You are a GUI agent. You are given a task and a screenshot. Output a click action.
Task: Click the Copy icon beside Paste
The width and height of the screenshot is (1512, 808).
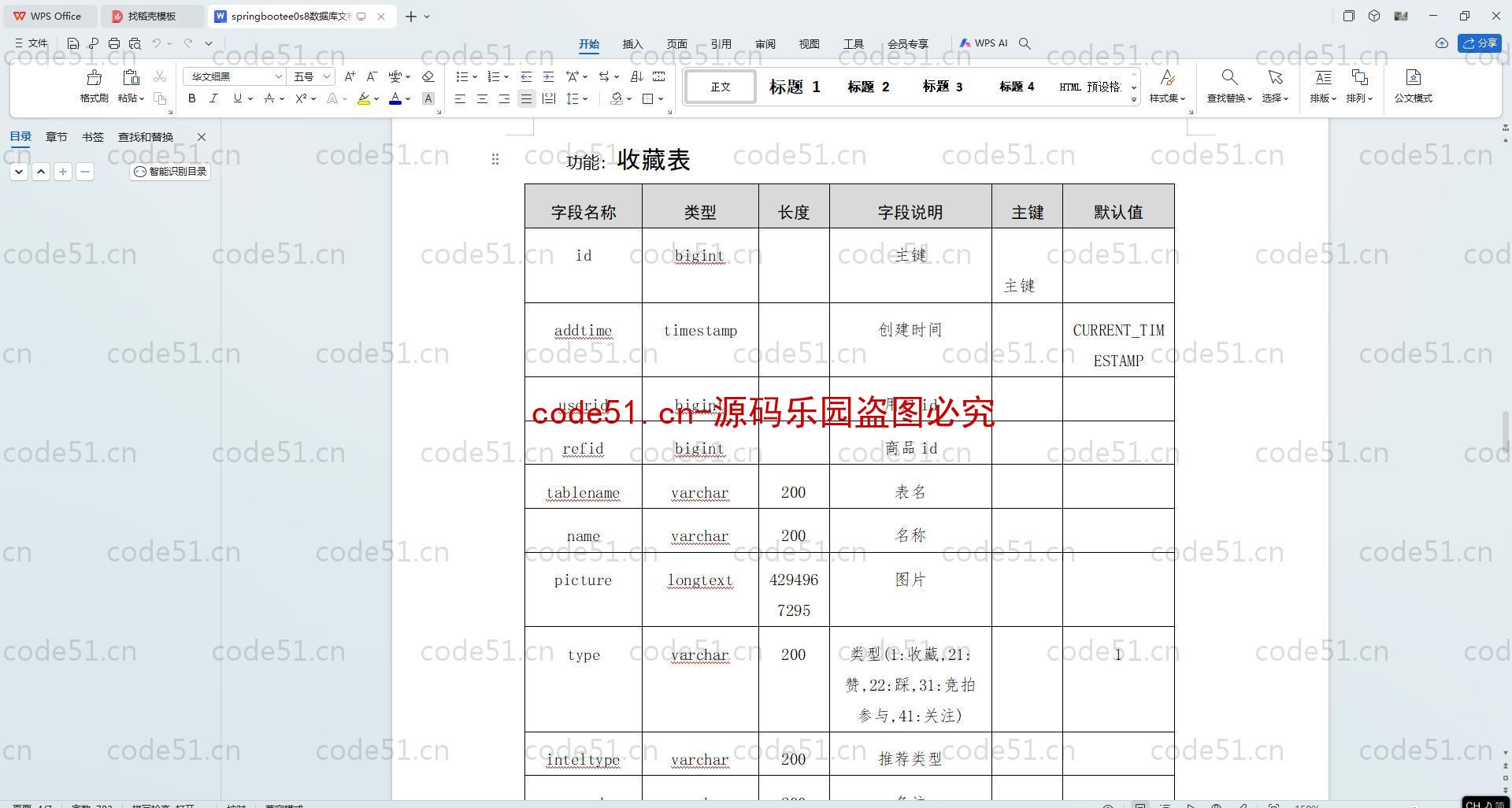160,98
